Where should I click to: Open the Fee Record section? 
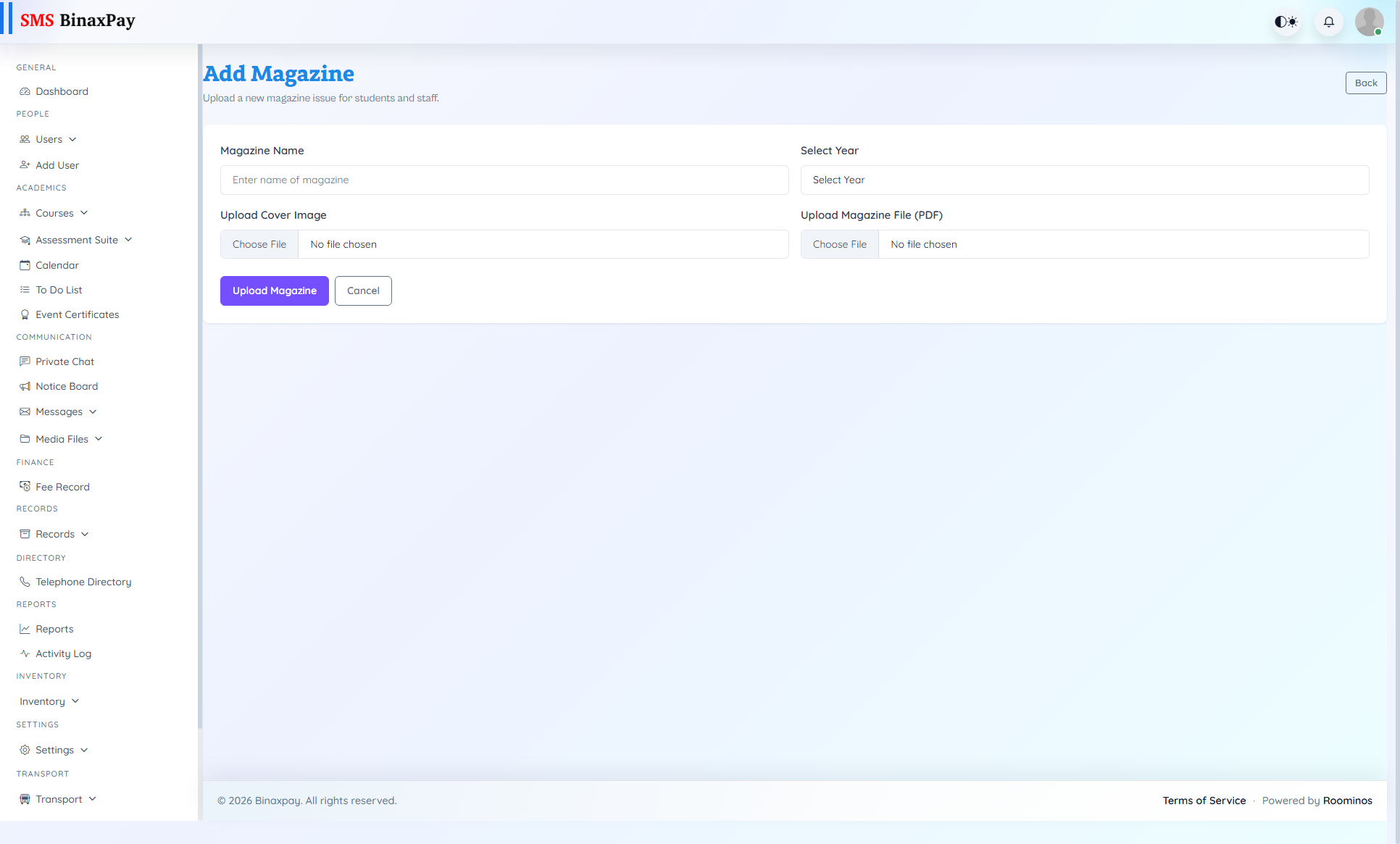click(x=62, y=487)
